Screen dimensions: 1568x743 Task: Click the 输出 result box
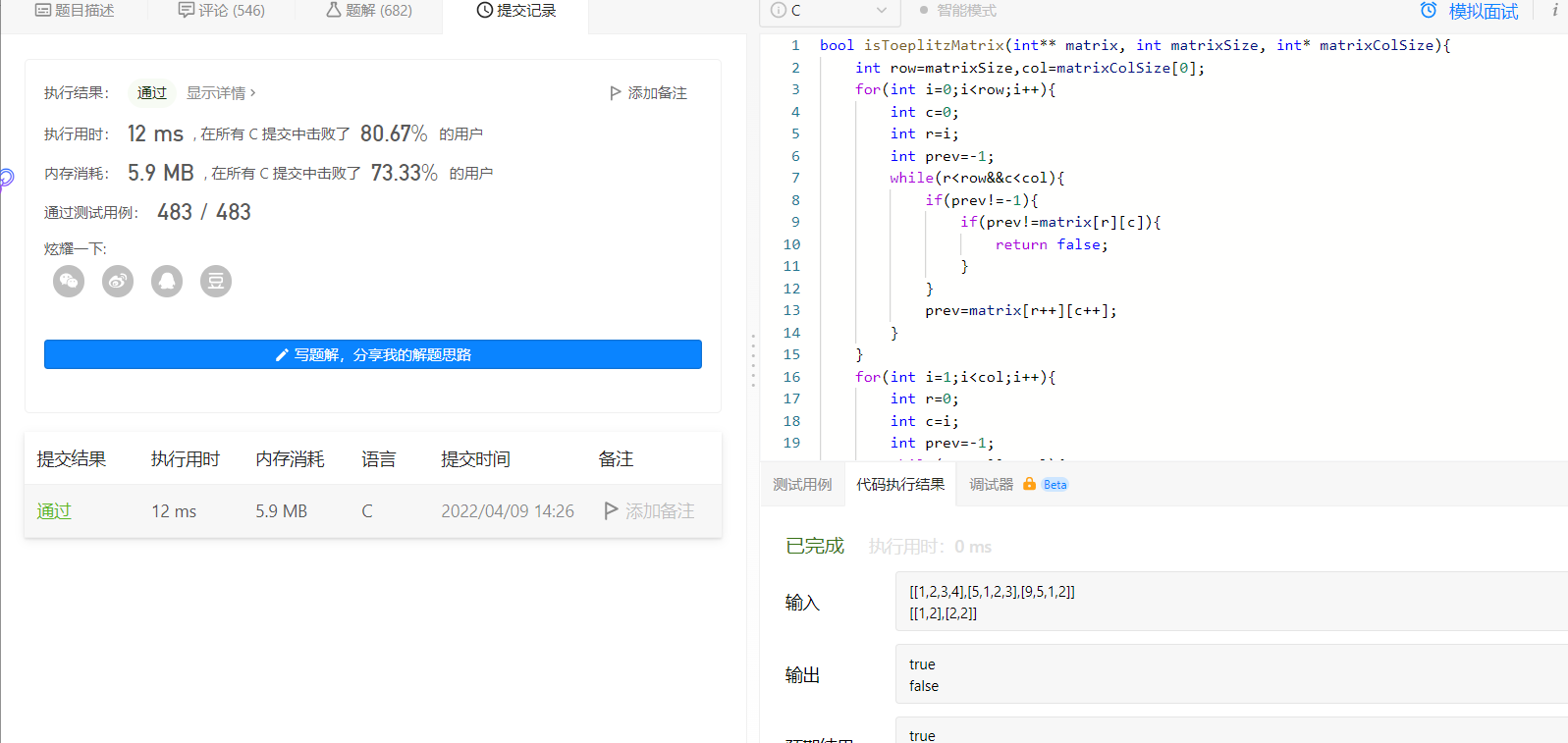1231,674
